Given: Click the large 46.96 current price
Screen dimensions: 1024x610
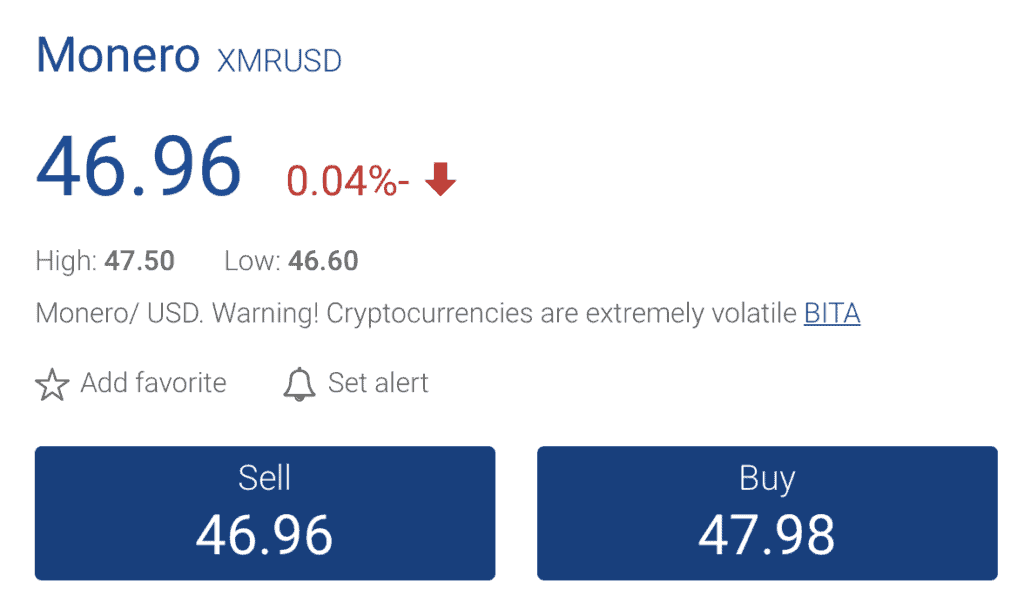Looking at the screenshot, I should pyautogui.click(x=138, y=166).
